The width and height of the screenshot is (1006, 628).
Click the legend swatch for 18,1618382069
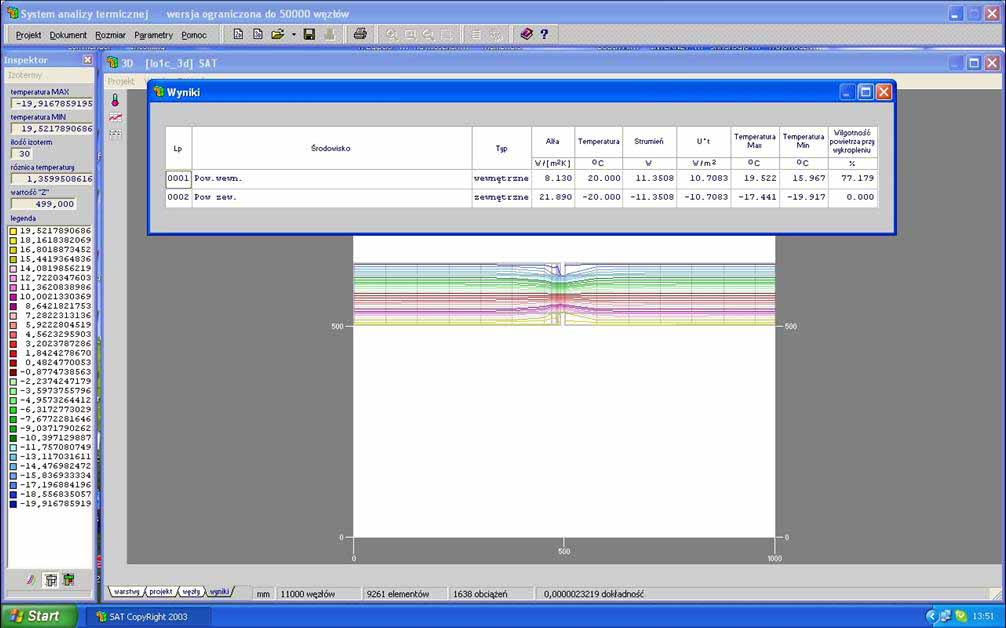pos(13,241)
